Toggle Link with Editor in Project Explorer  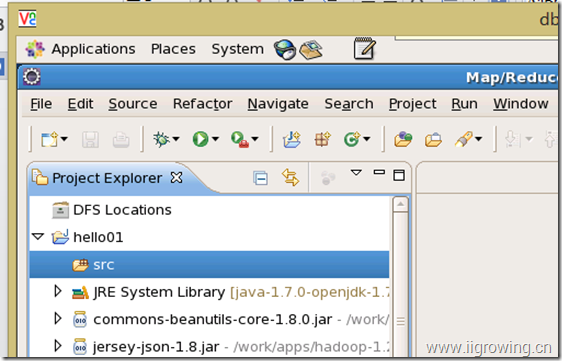290,177
